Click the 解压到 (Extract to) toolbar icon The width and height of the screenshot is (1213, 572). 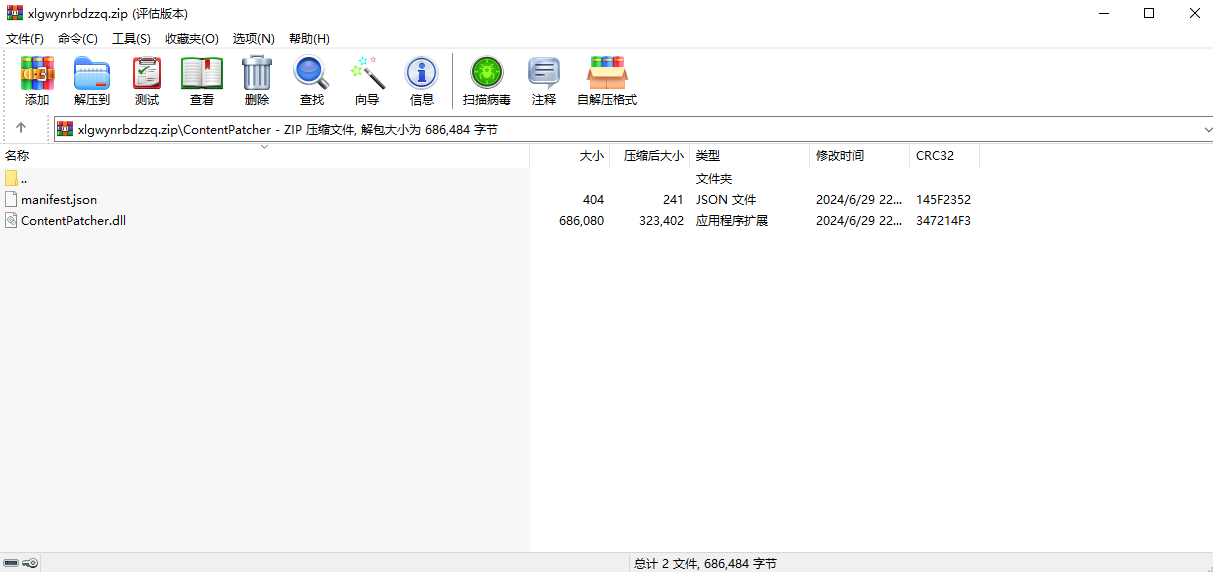(x=92, y=73)
